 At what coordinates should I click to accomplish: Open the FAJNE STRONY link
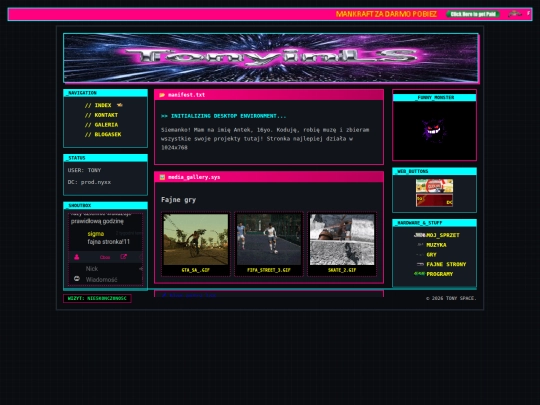click(x=446, y=264)
